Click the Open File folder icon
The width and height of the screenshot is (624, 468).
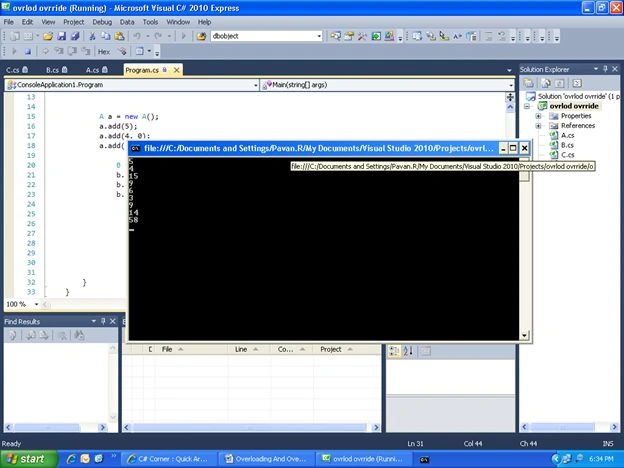pos(48,36)
